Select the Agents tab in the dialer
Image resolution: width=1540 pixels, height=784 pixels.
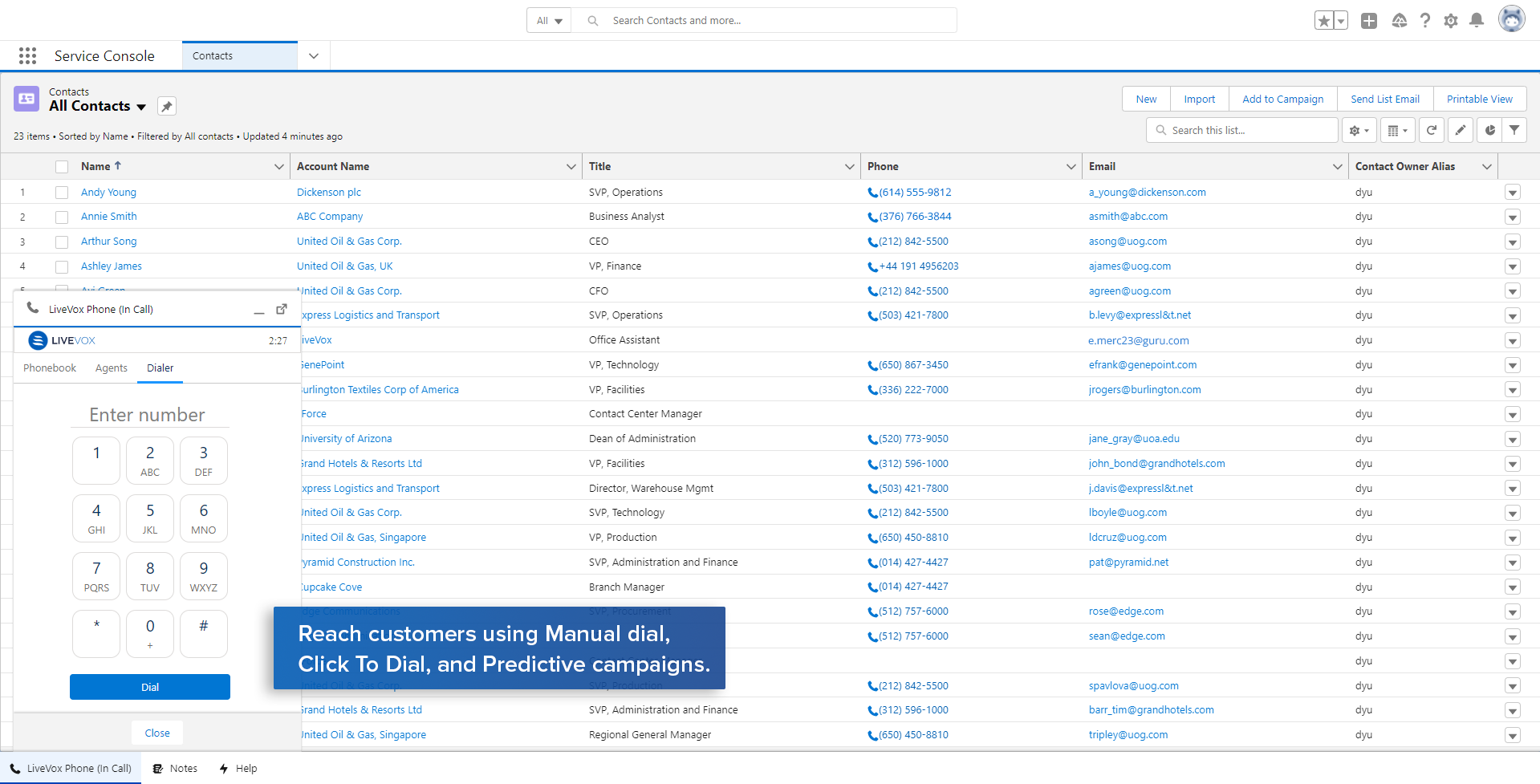tap(111, 368)
